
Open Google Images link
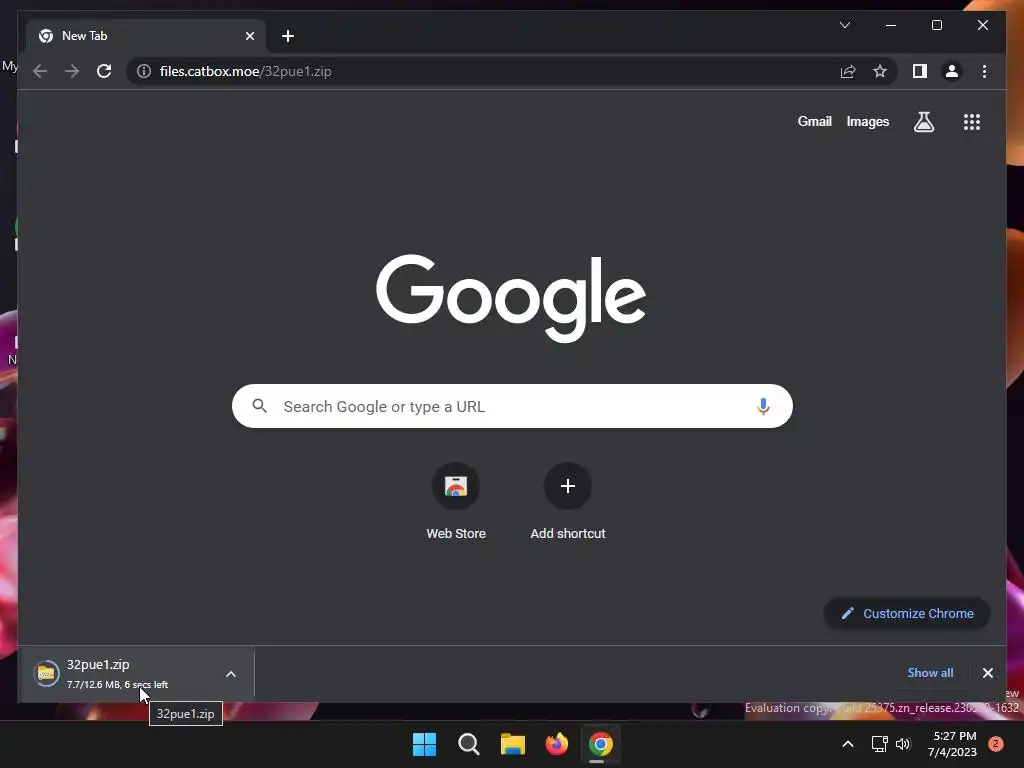(867, 121)
